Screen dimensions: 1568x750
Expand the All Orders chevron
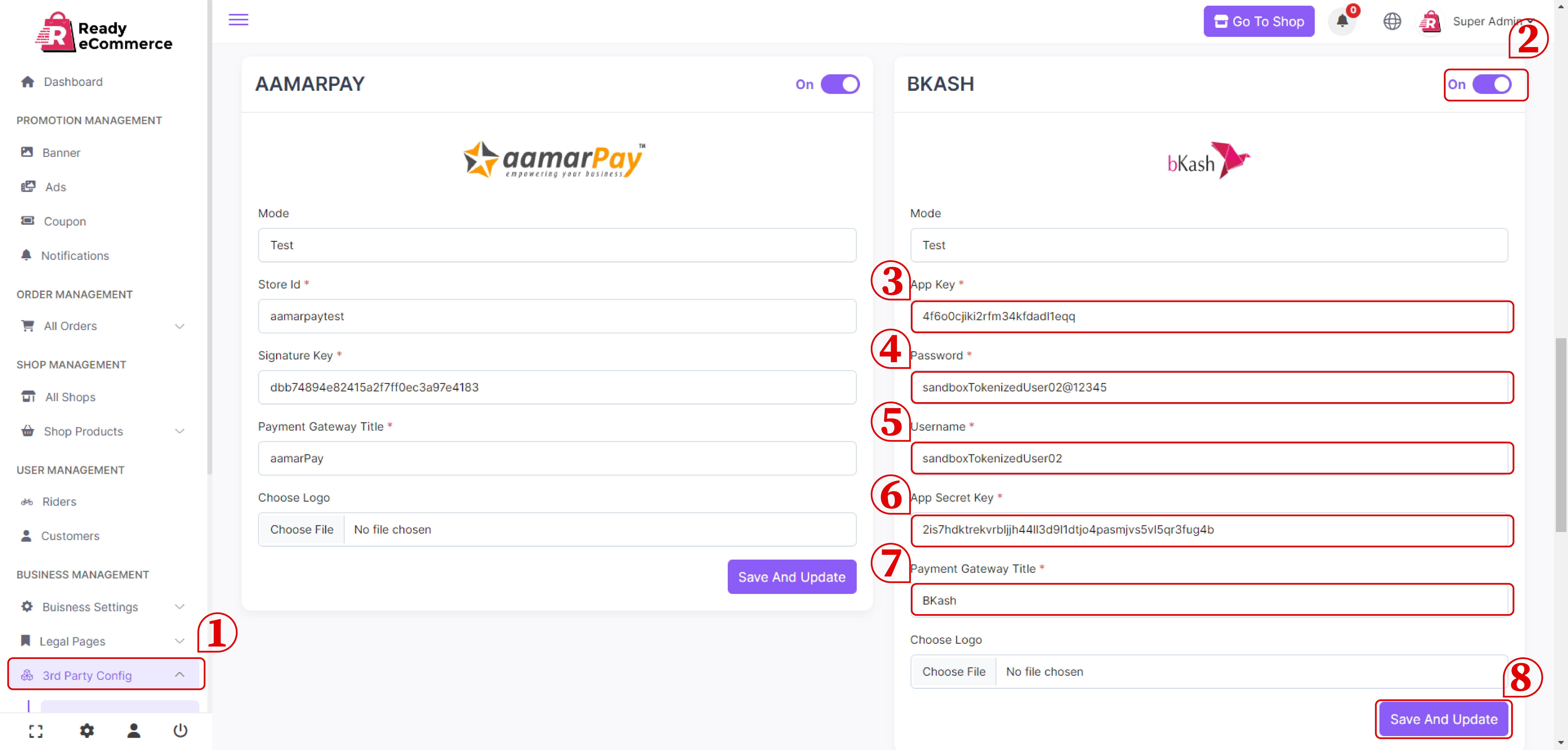[x=180, y=326]
